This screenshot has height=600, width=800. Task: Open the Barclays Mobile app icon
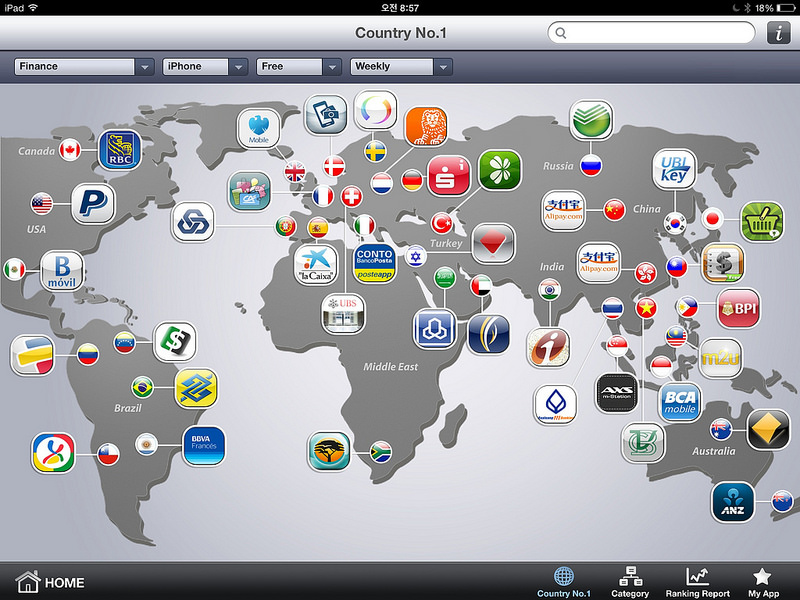(x=259, y=128)
